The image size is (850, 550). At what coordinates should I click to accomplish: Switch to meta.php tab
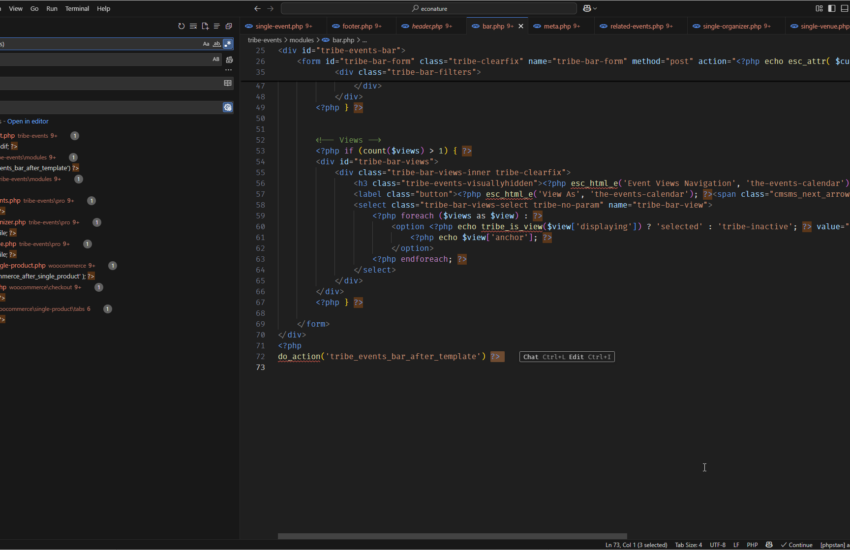tap(562, 26)
